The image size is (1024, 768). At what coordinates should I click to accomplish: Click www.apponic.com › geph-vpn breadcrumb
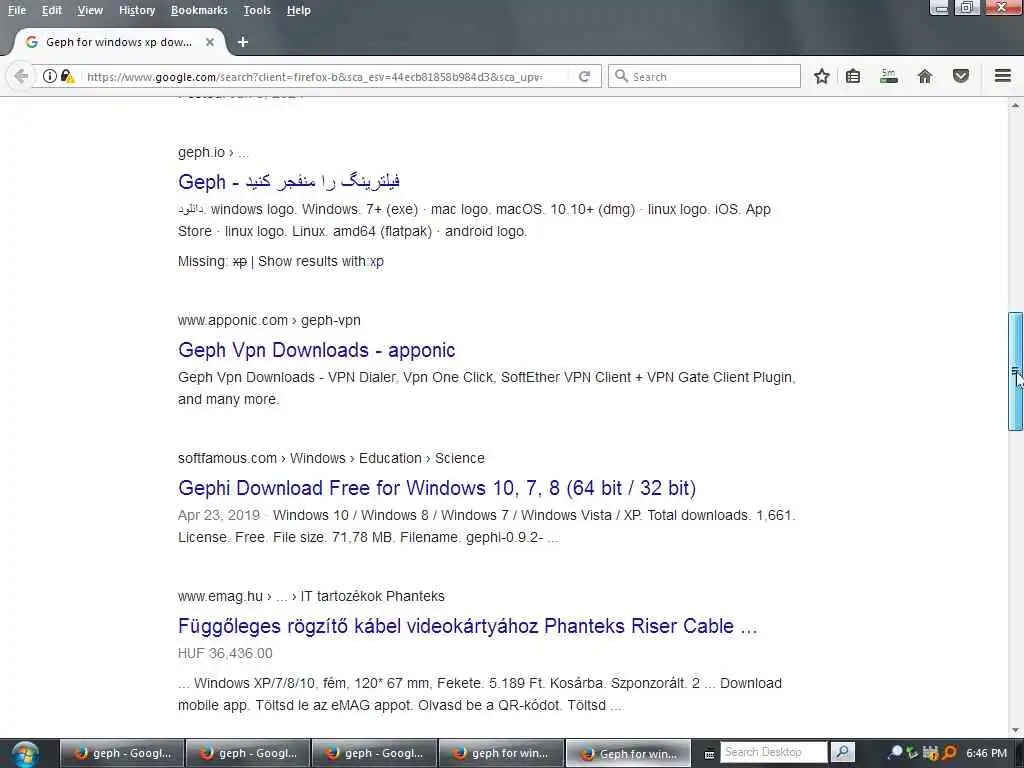pyautogui.click(x=269, y=320)
